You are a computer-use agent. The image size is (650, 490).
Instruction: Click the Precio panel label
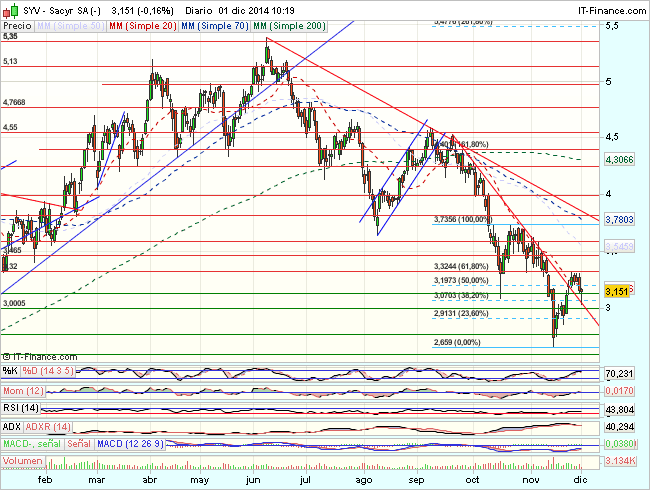point(16,24)
